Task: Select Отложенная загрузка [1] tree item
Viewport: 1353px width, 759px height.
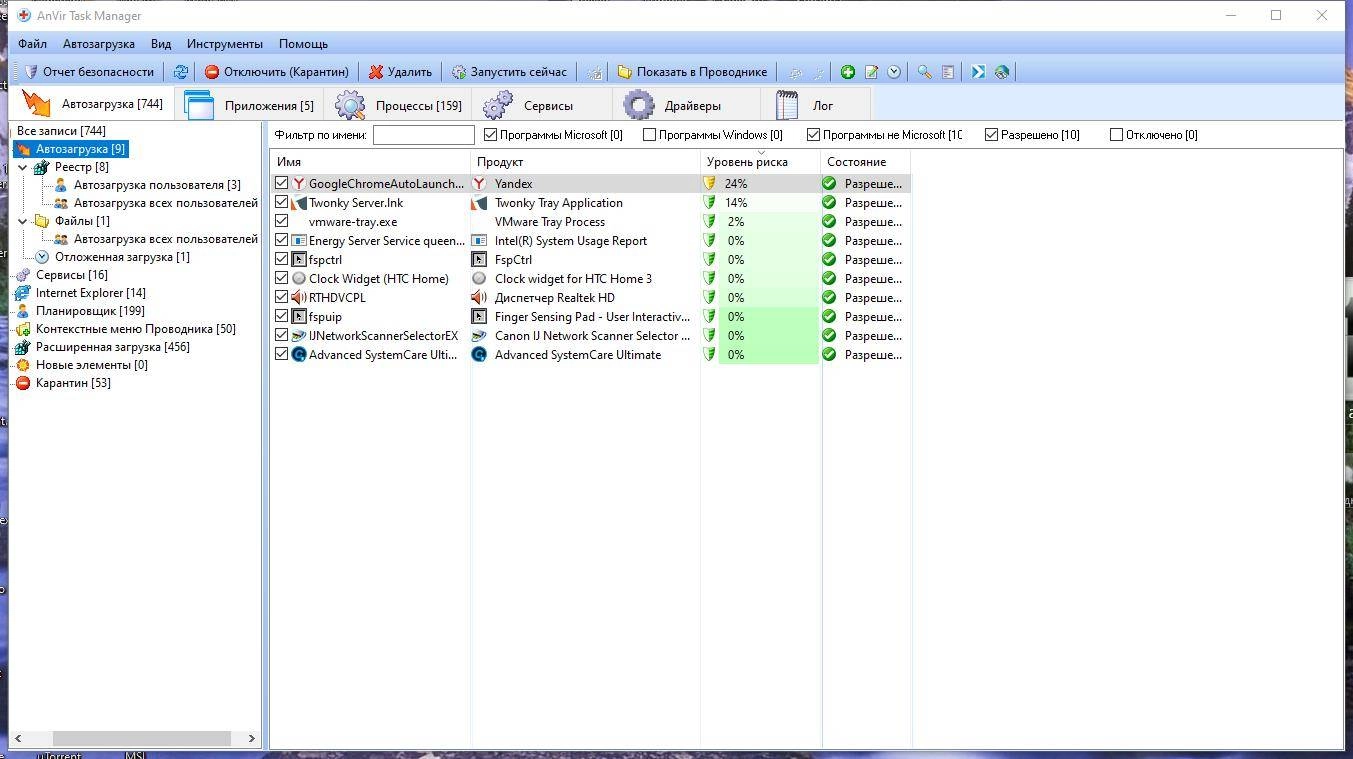Action: (122, 257)
